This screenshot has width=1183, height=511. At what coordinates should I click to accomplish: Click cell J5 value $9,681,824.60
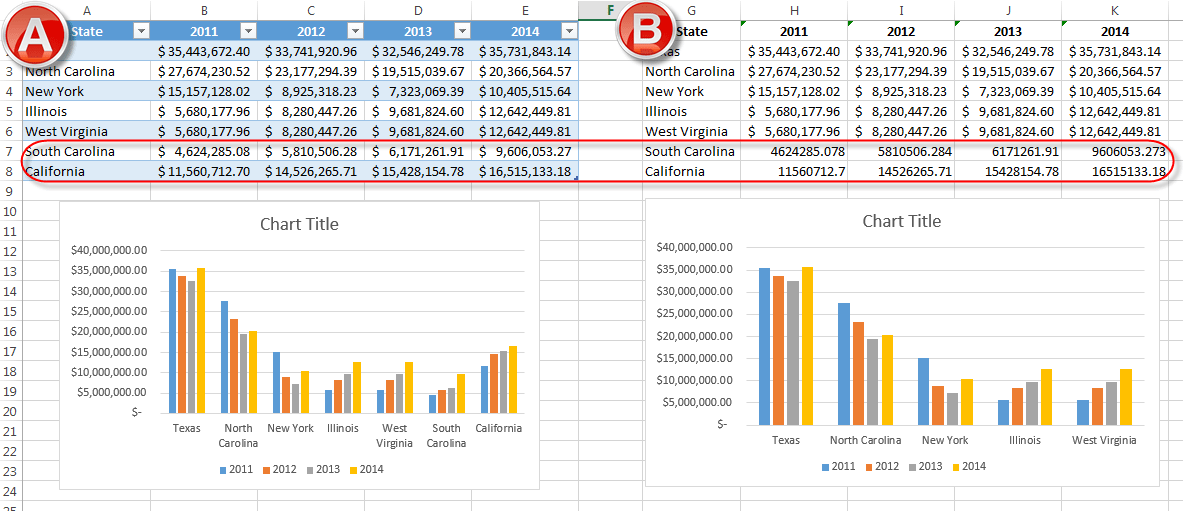(x=1008, y=112)
